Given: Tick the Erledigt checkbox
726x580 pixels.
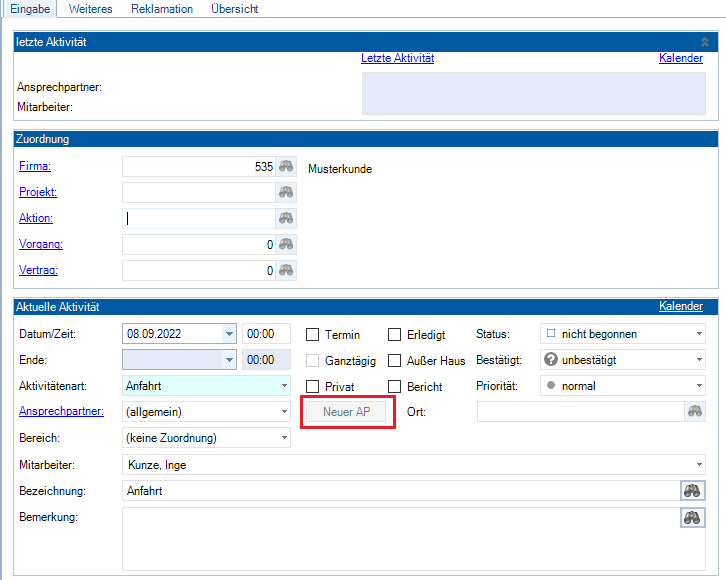Looking at the screenshot, I should (395, 335).
